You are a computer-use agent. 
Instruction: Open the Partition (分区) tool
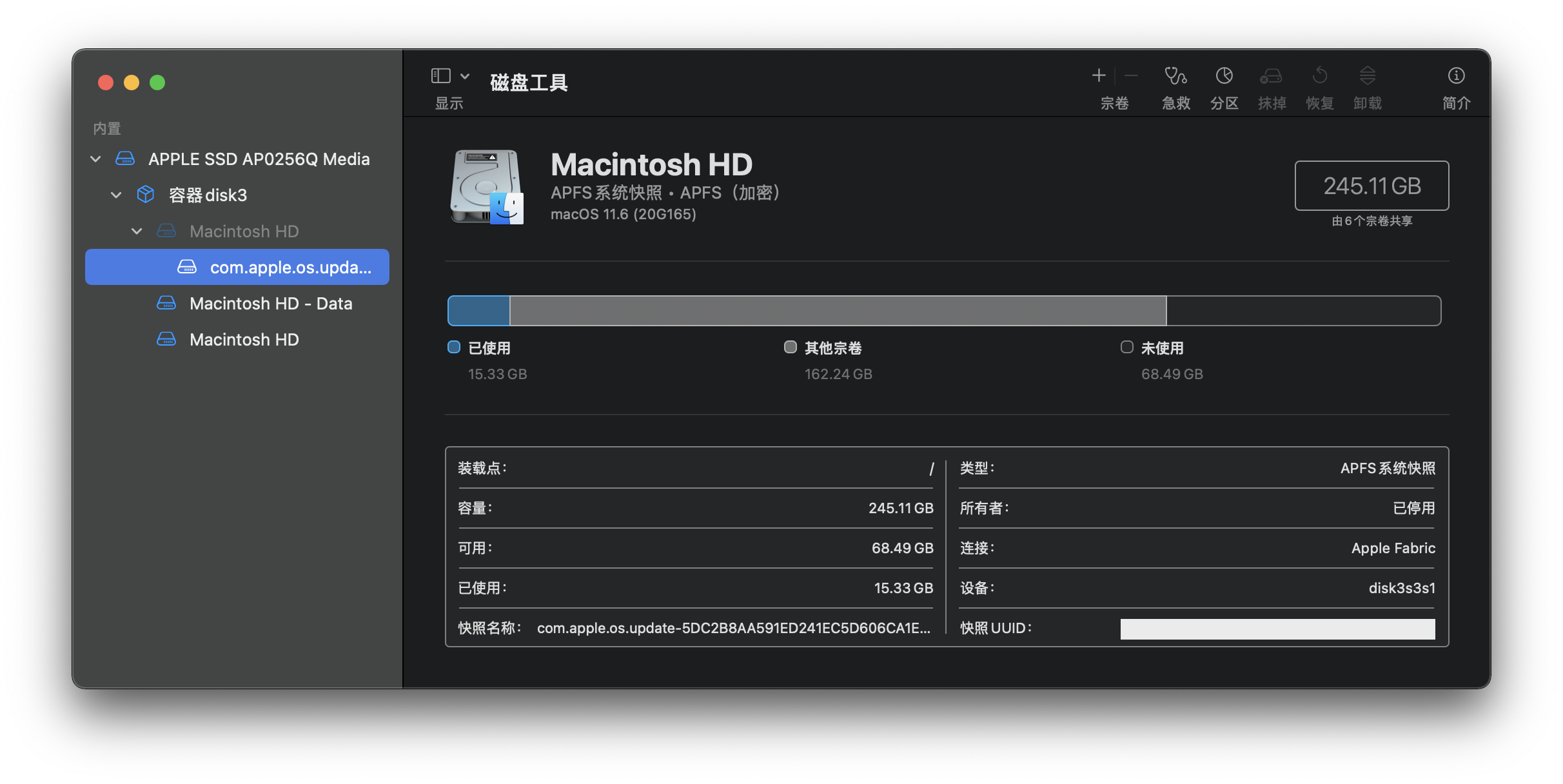[1224, 76]
